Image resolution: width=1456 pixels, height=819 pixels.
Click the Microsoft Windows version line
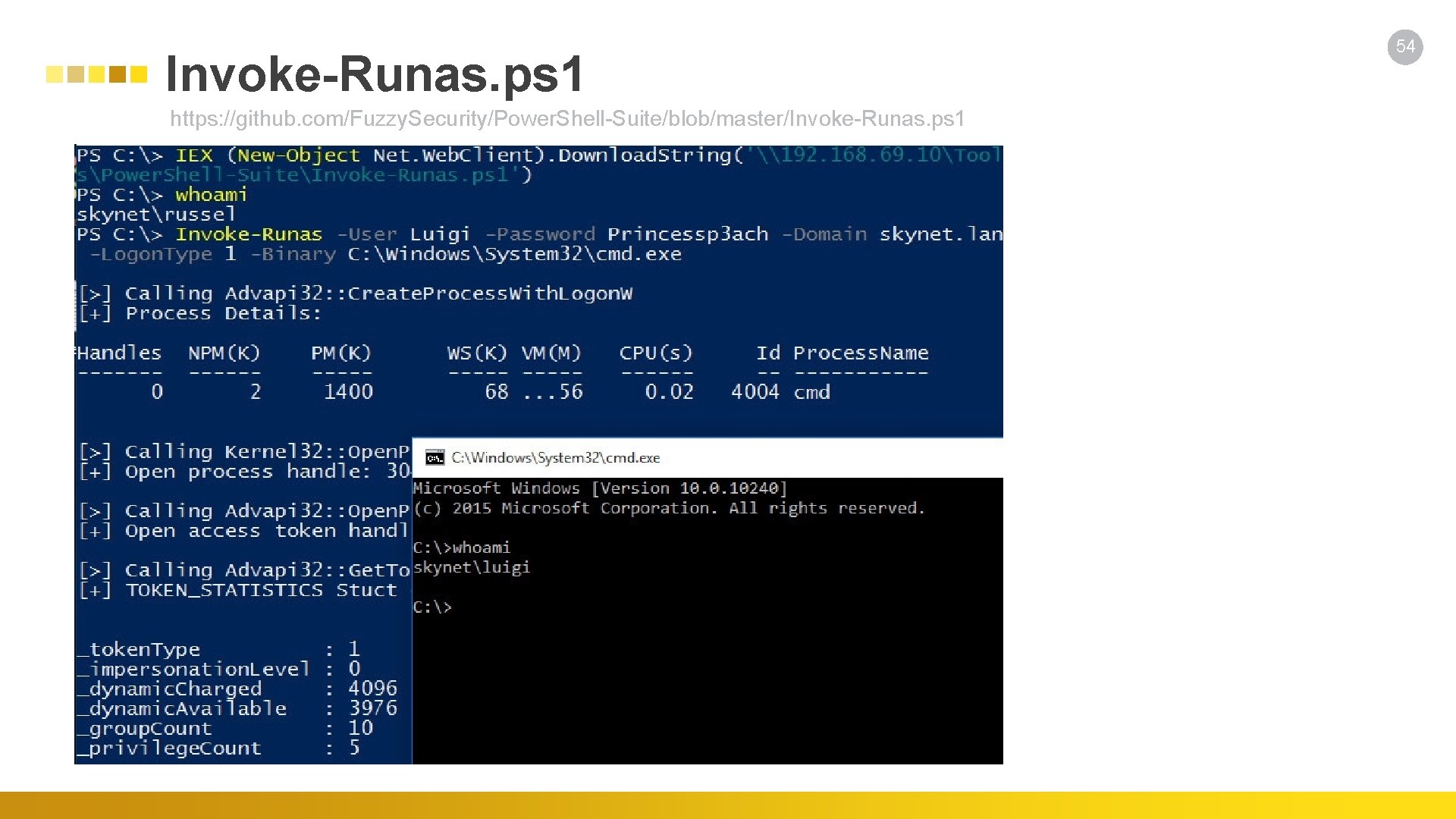coord(599,488)
